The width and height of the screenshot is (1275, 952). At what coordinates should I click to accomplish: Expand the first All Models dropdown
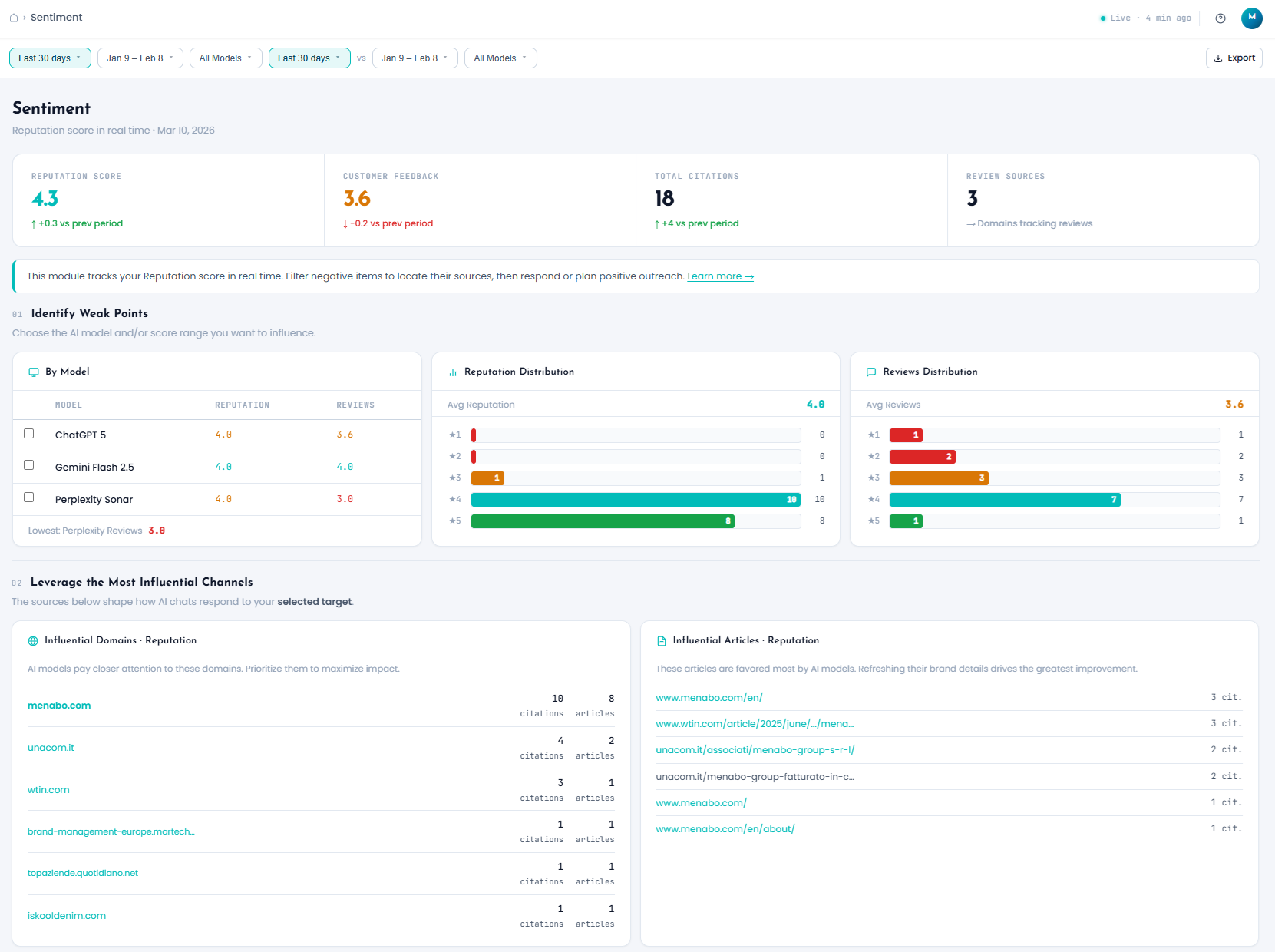pyautogui.click(x=226, y=58)
